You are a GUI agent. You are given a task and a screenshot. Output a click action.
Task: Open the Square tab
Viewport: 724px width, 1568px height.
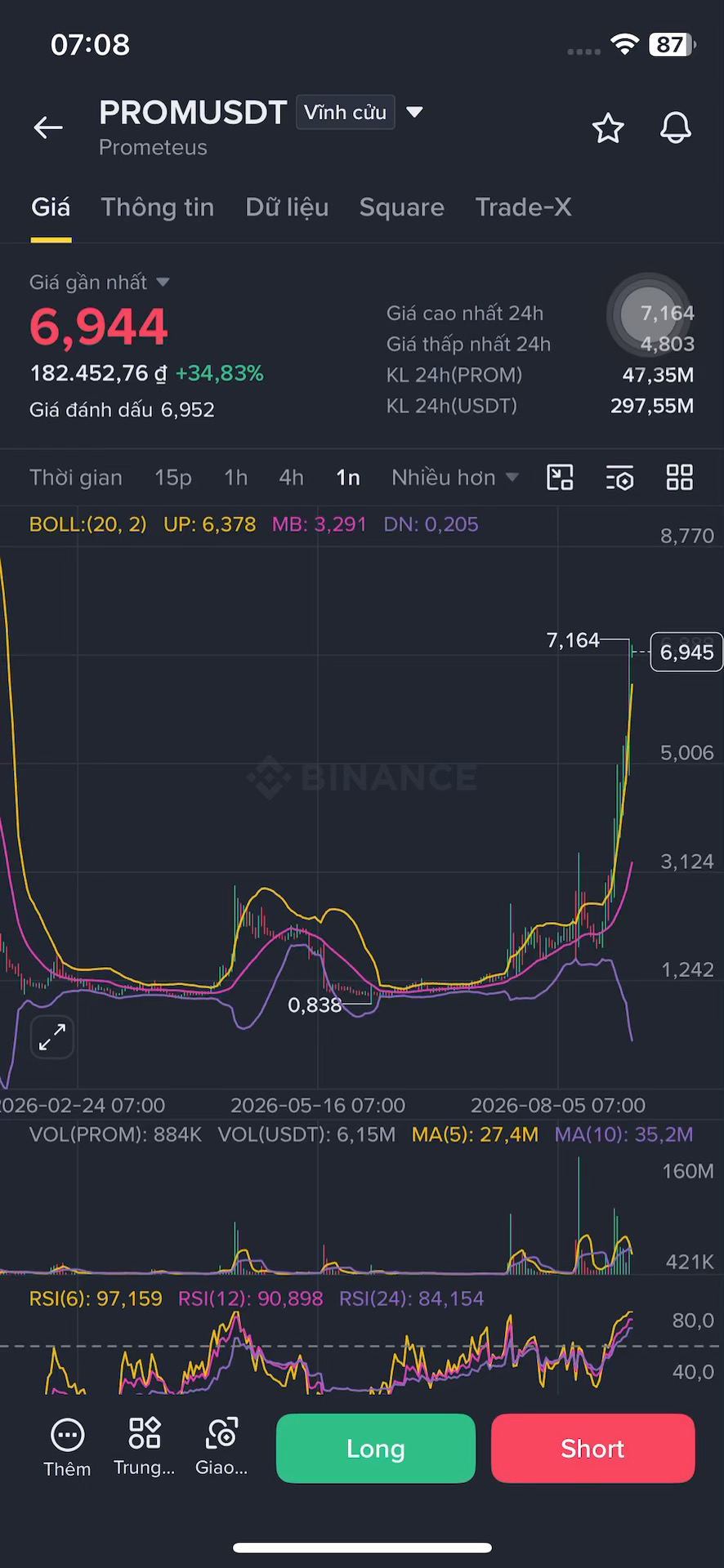402,207
